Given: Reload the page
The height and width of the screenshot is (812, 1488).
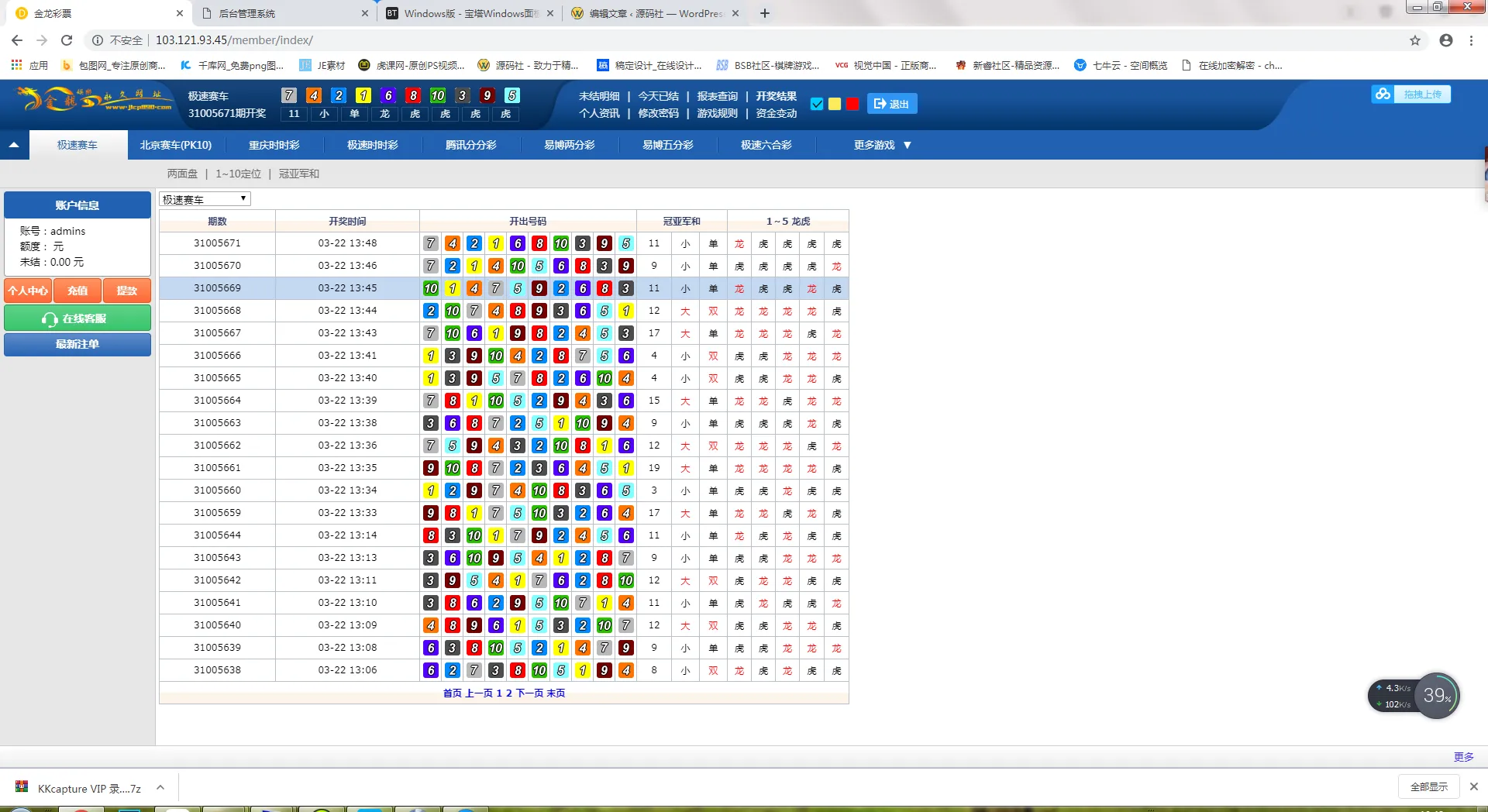Looking at the screenshot, I should (67, 40).
